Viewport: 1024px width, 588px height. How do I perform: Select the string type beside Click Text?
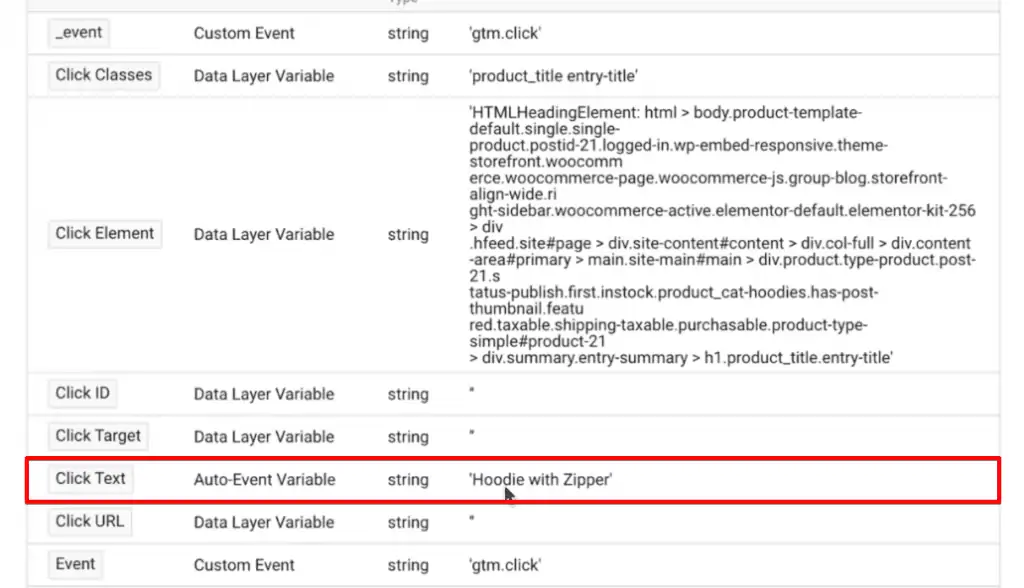(x=408, y=479)
